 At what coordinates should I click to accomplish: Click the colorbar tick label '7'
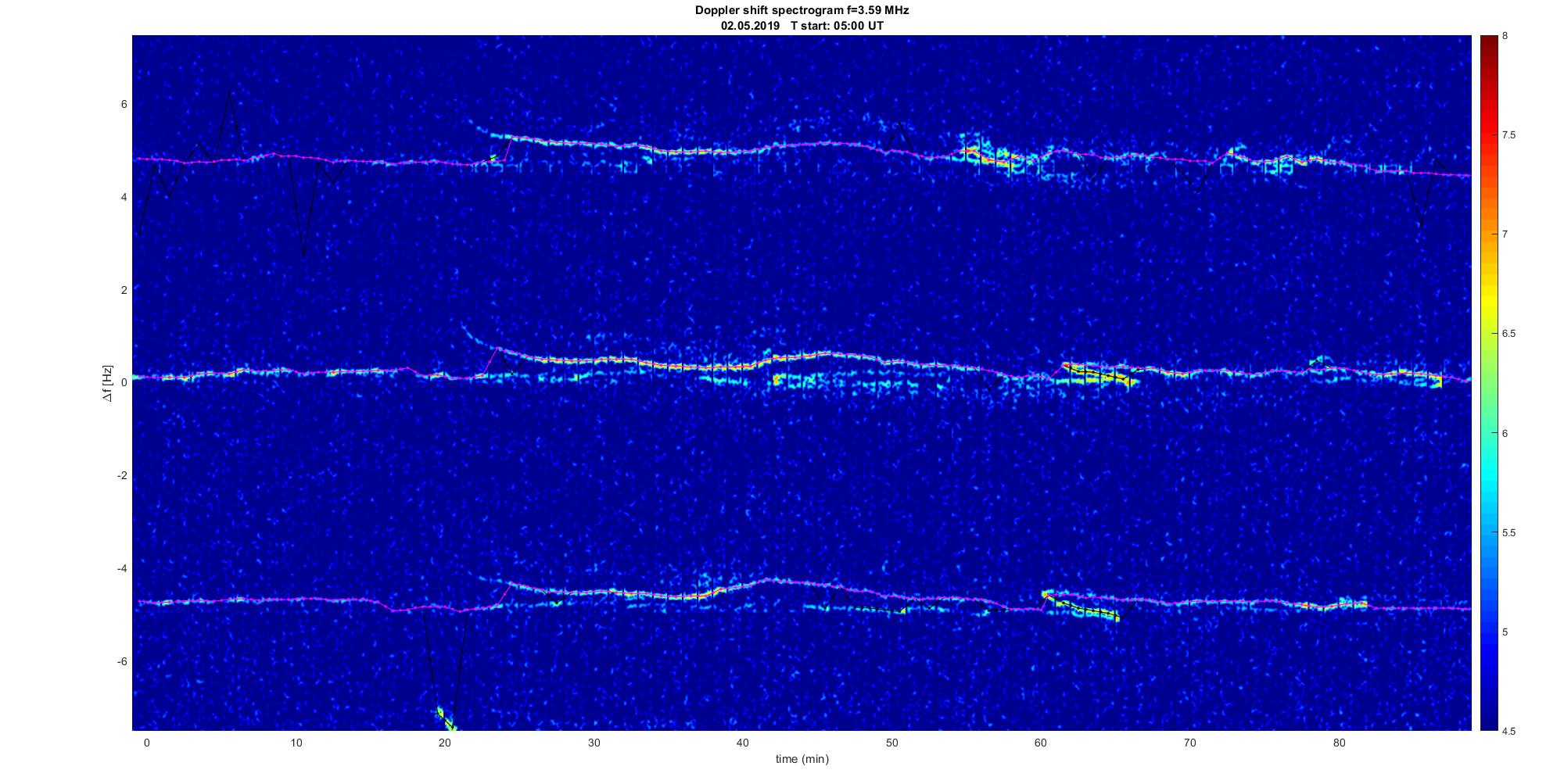click(1505, 234)
